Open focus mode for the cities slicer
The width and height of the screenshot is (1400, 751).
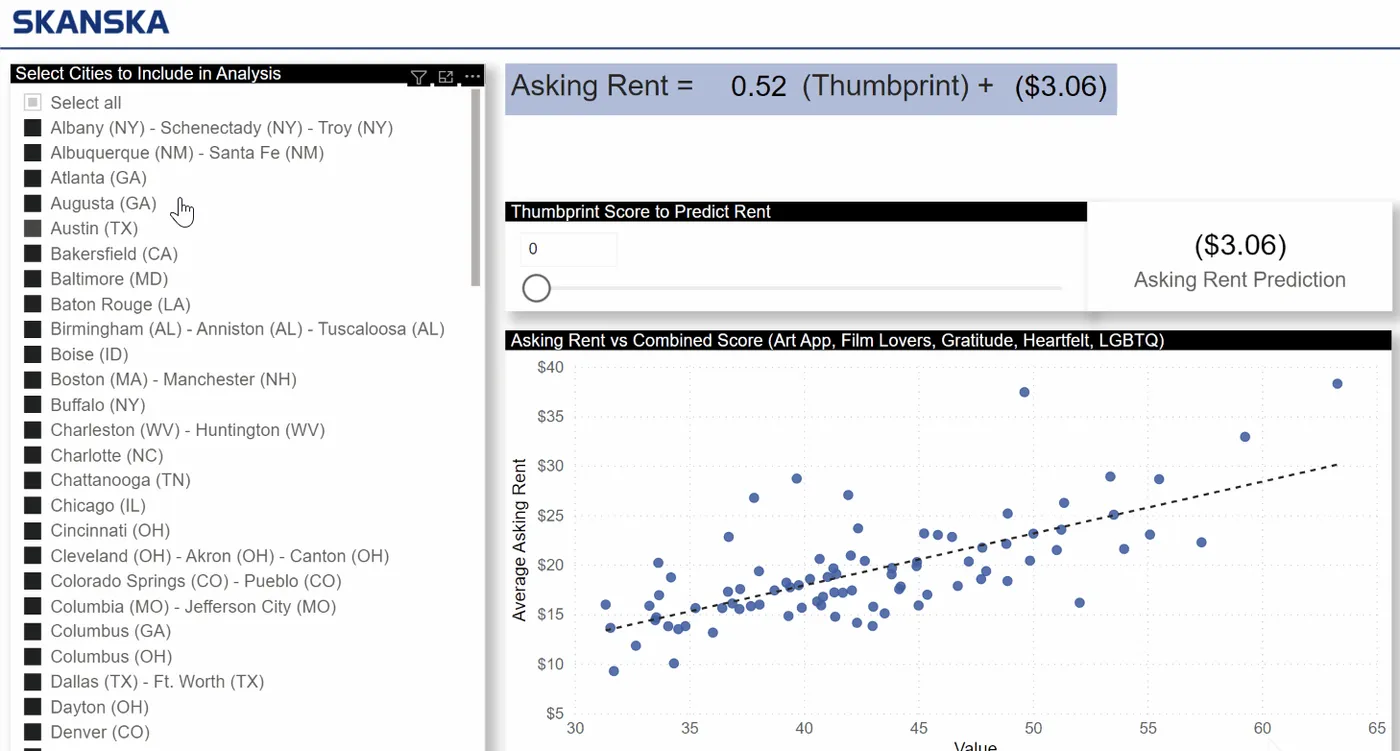pyautogui.click(x=446, y=77)
